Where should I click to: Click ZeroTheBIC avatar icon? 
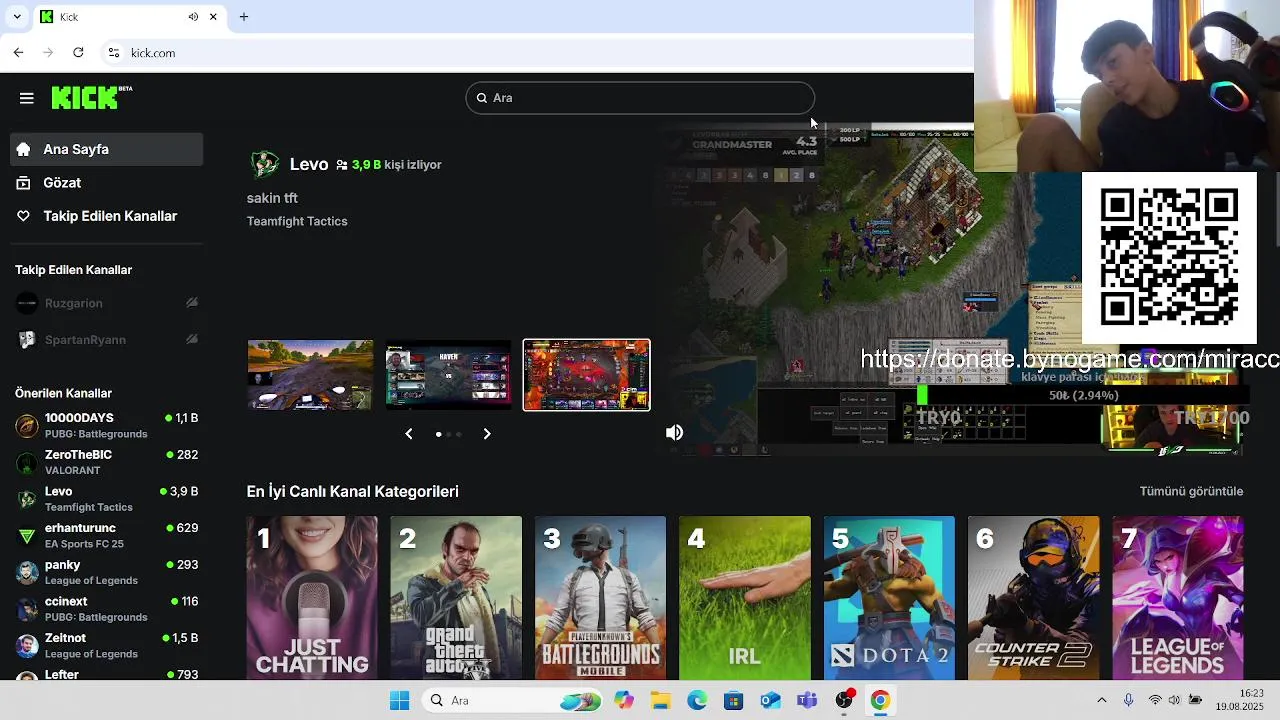point(27,463)
